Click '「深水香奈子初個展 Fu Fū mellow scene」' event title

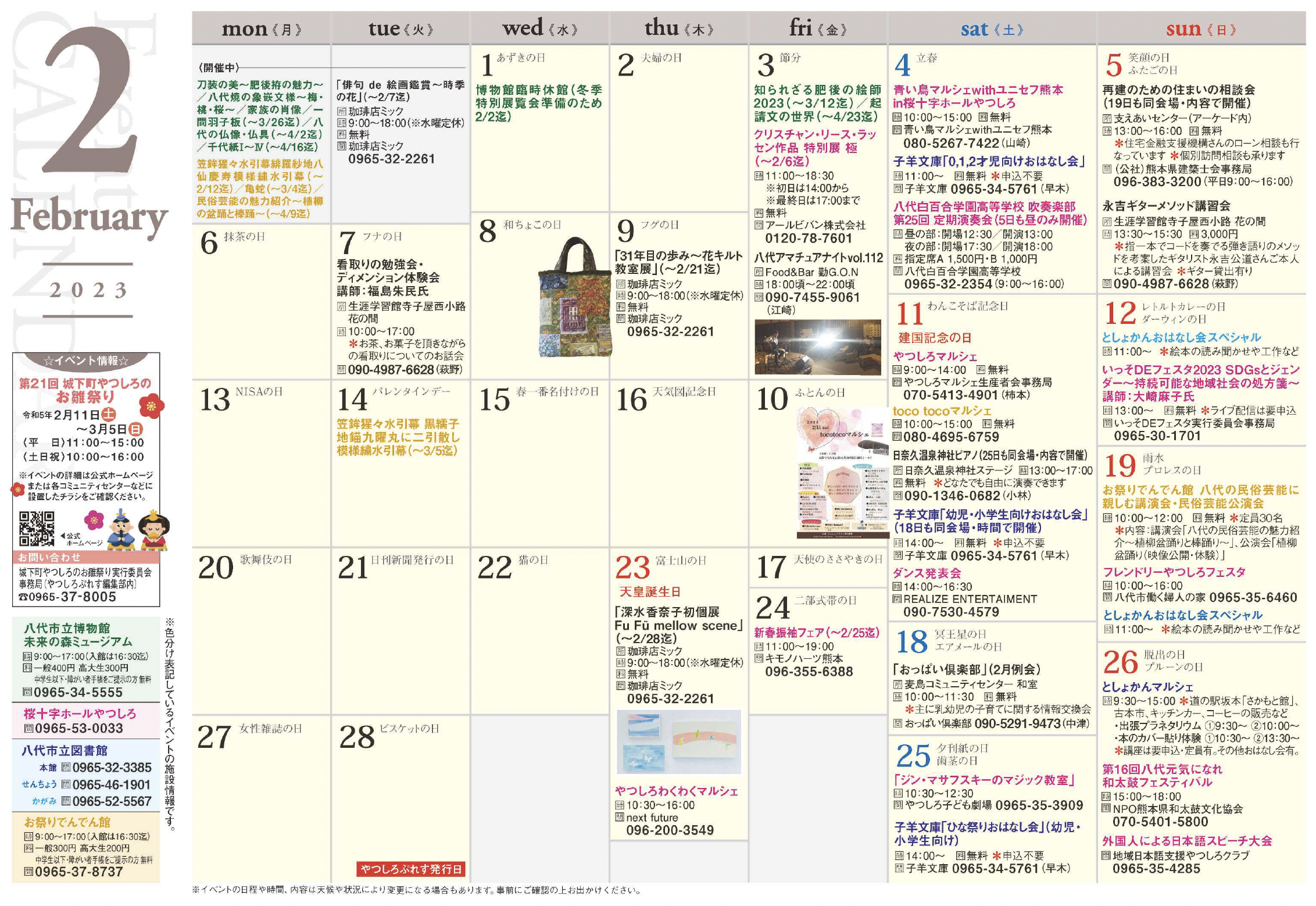[x=679, y=619]
